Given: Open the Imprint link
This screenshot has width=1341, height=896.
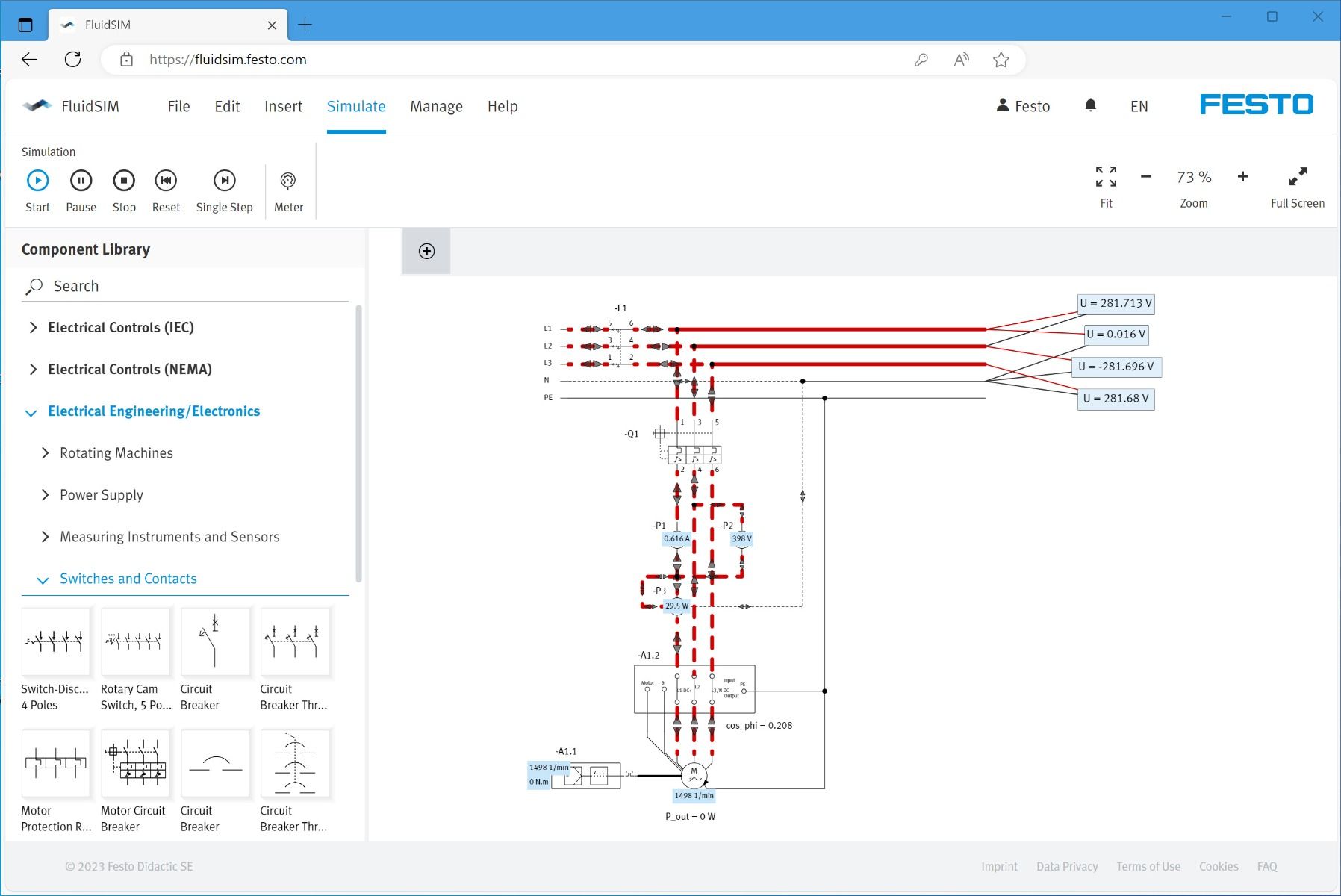Looking at the screenshot, I should [999, 867].
